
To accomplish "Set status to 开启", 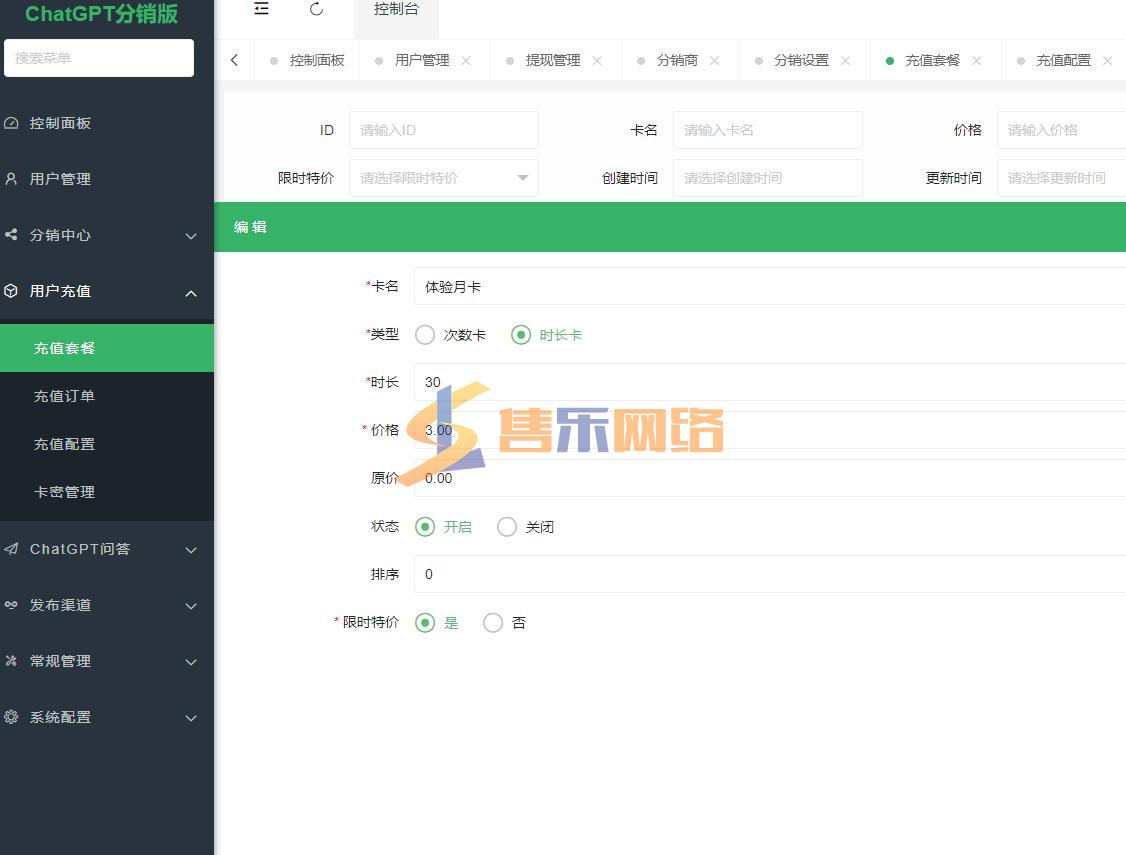I will coord(425,526).
